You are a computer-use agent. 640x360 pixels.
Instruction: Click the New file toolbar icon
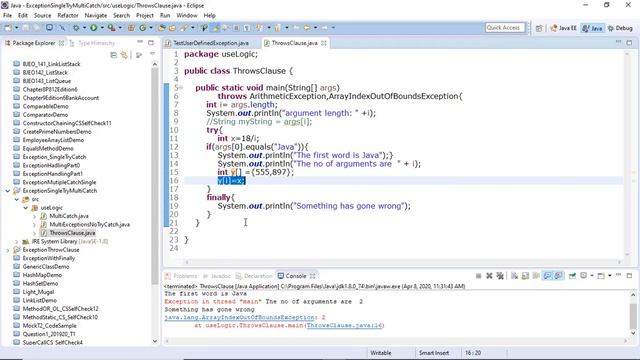pos(8,28)
